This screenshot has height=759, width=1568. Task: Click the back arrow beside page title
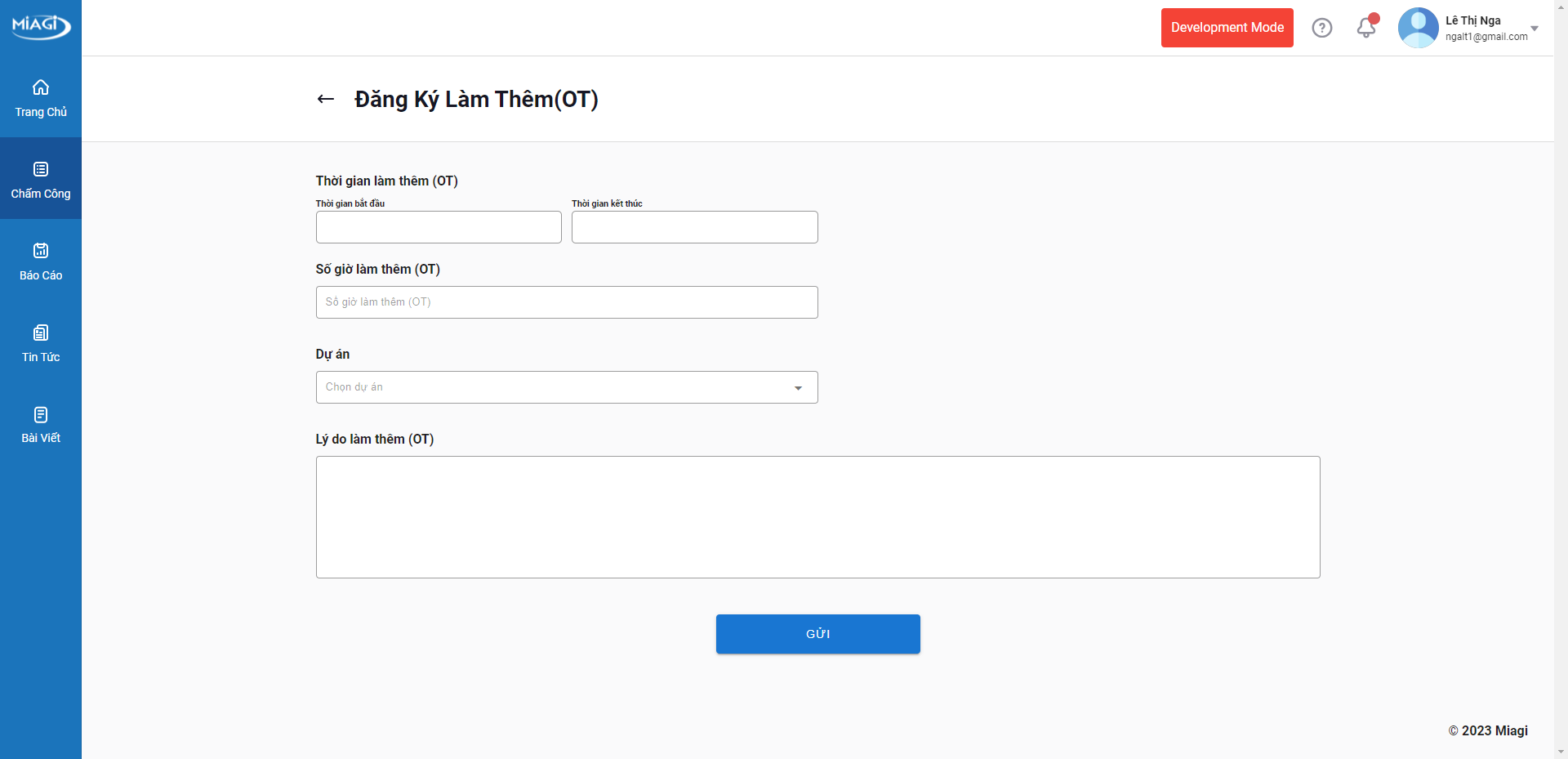click(x=326, y=99)
